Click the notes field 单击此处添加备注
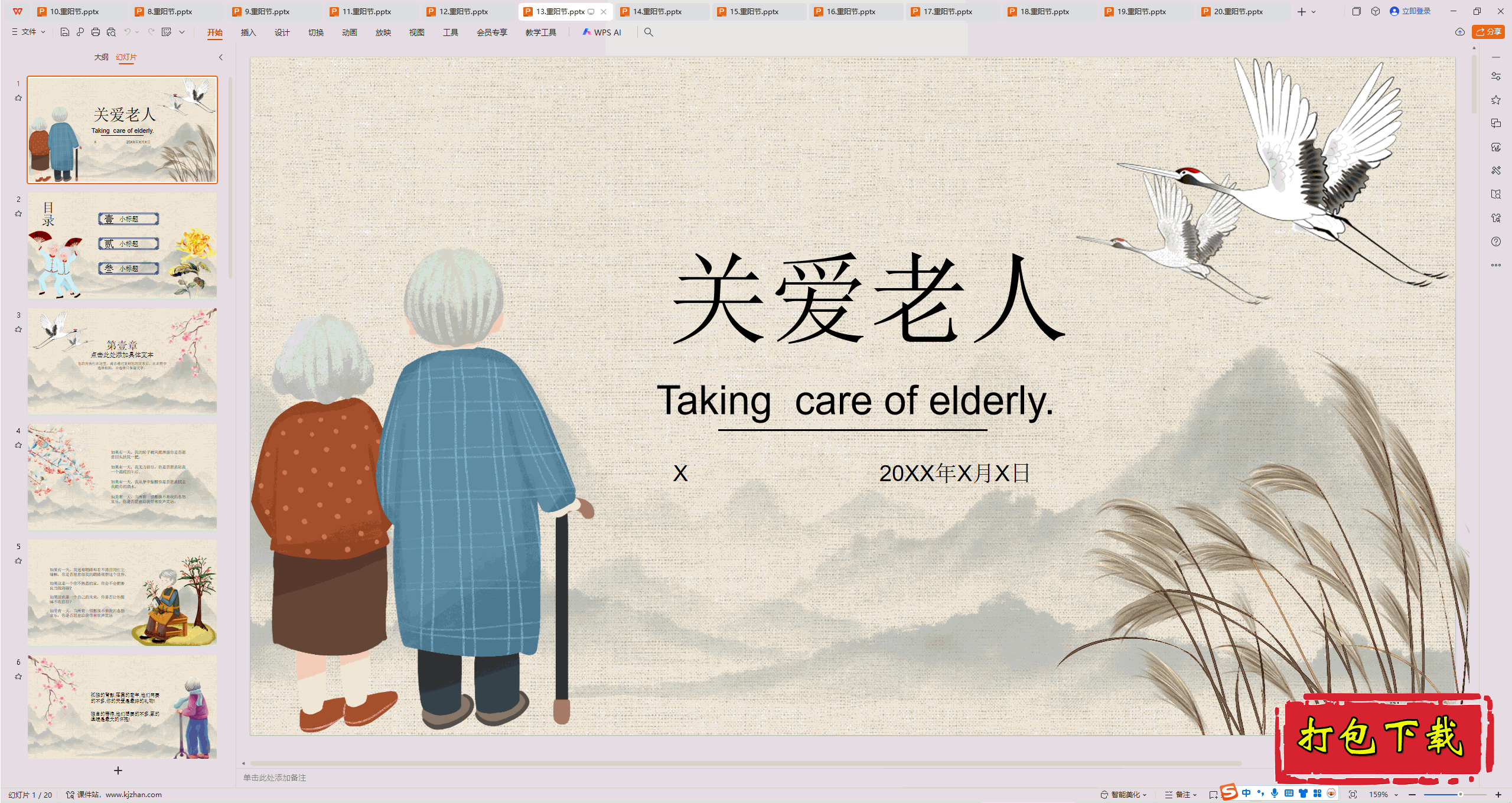This screenshot has height=803, width=1512. 275,778
